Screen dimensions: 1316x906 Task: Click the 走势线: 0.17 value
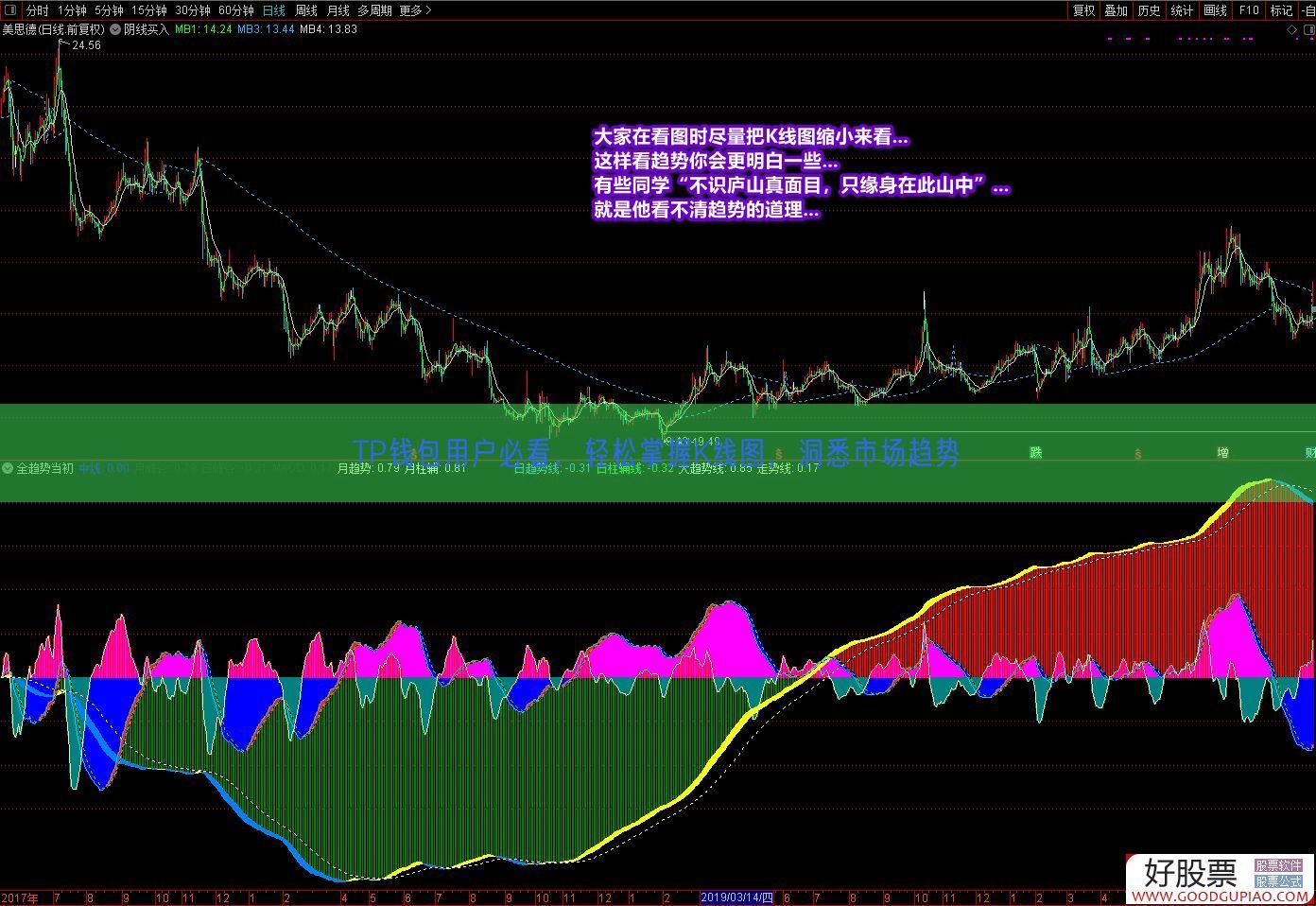point(788,468)
